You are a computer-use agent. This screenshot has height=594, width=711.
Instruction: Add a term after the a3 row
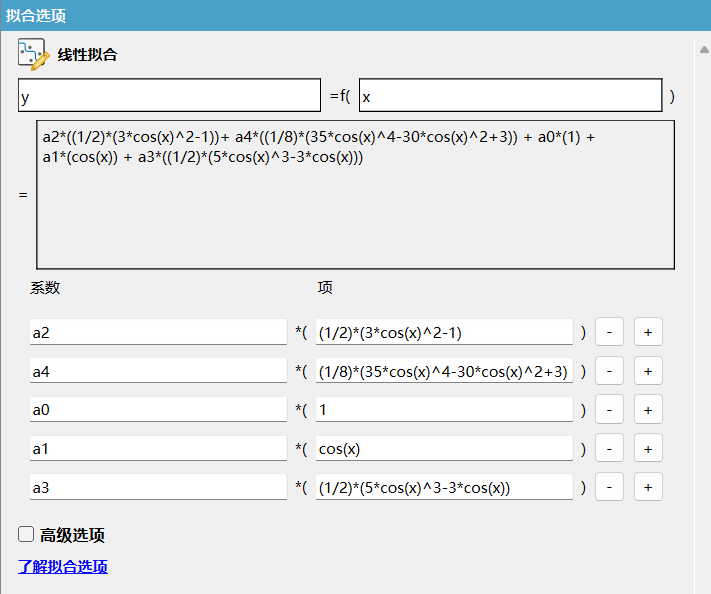[x=648, y=488]
